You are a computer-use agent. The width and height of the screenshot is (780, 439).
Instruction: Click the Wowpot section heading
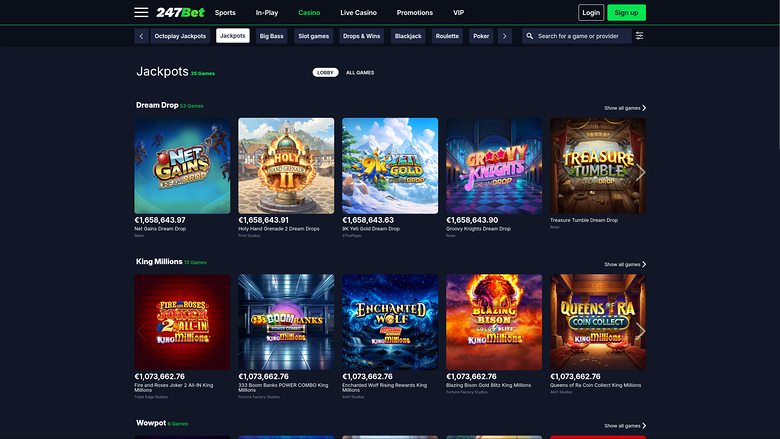[x=151, y=423]
